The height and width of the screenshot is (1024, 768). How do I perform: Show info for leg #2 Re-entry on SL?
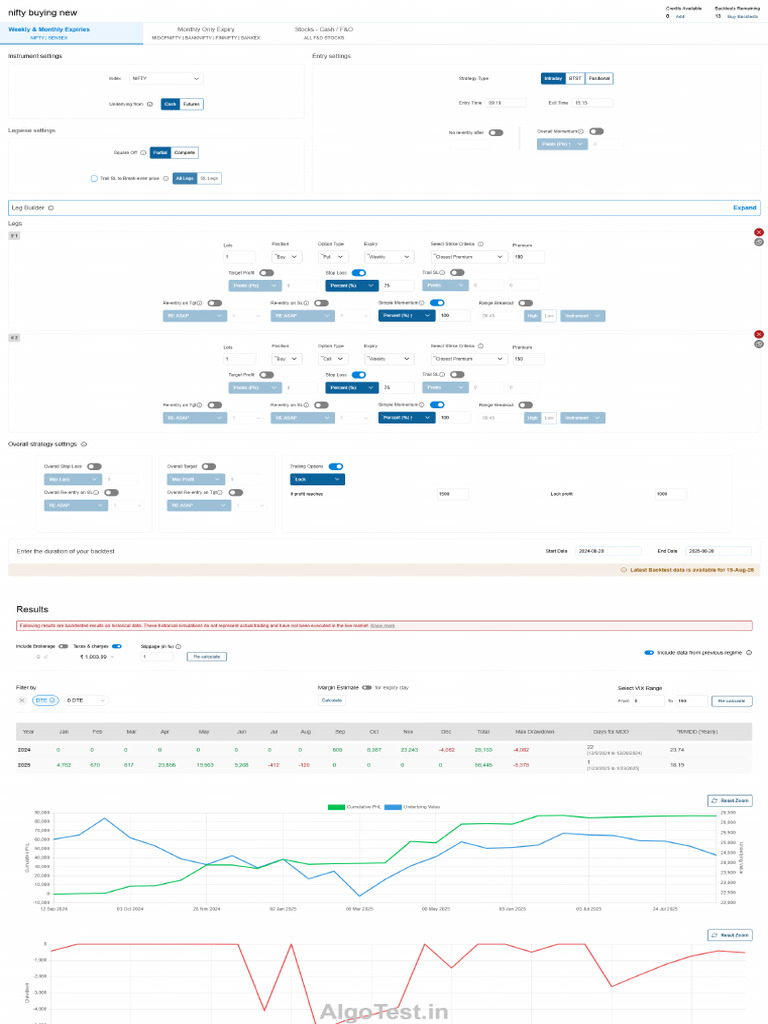coord(308,405)
